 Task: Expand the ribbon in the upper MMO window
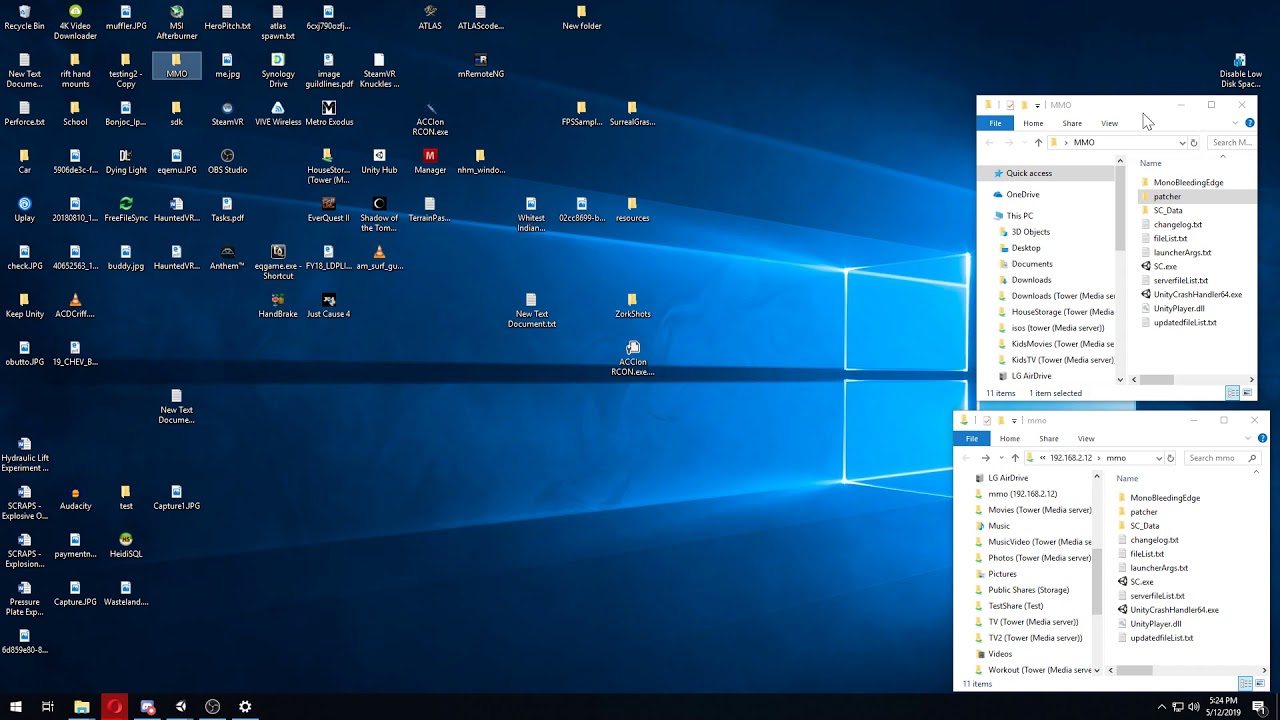(1236, 123)
